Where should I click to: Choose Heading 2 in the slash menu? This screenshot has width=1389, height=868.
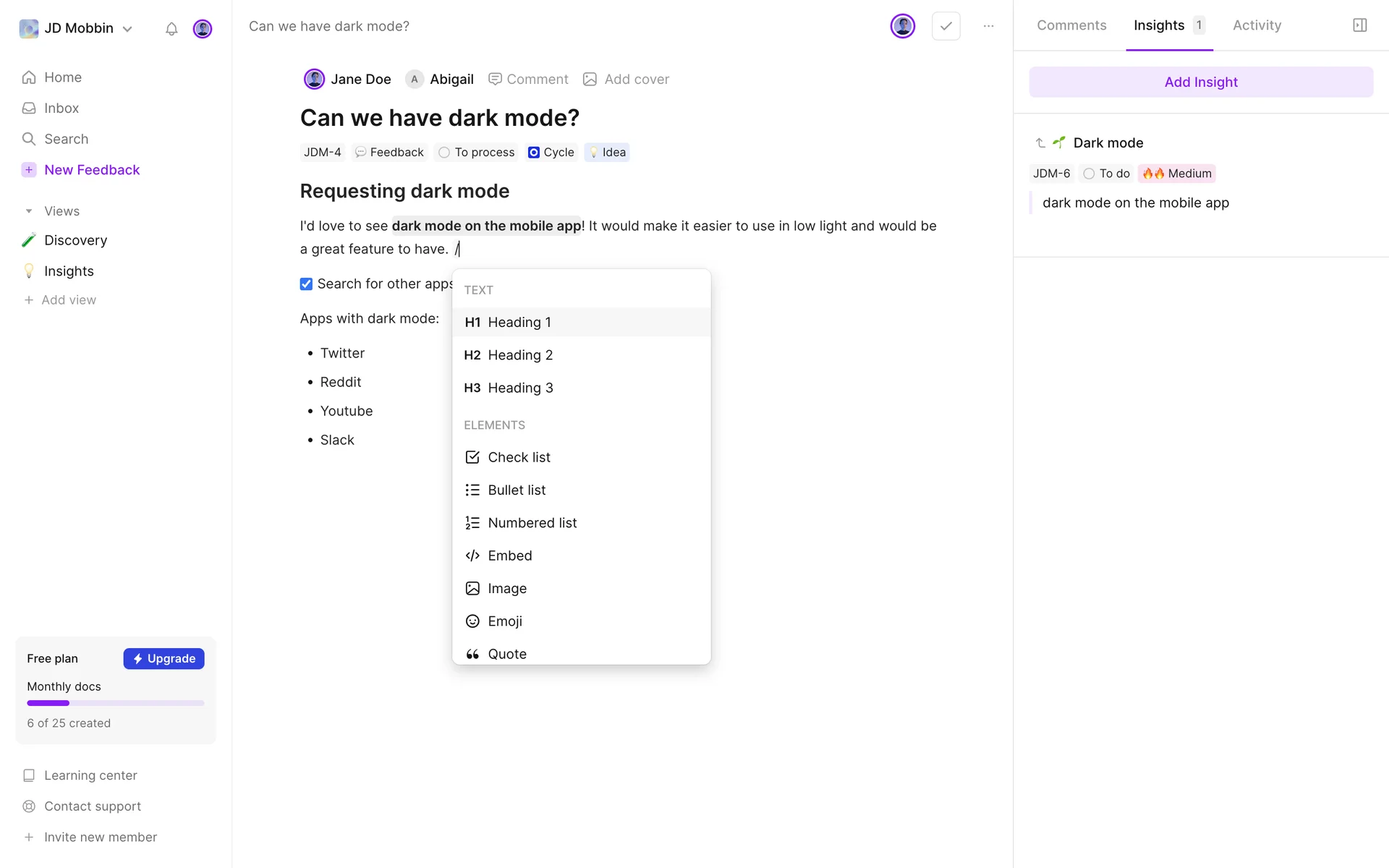(x=519, y=355)
